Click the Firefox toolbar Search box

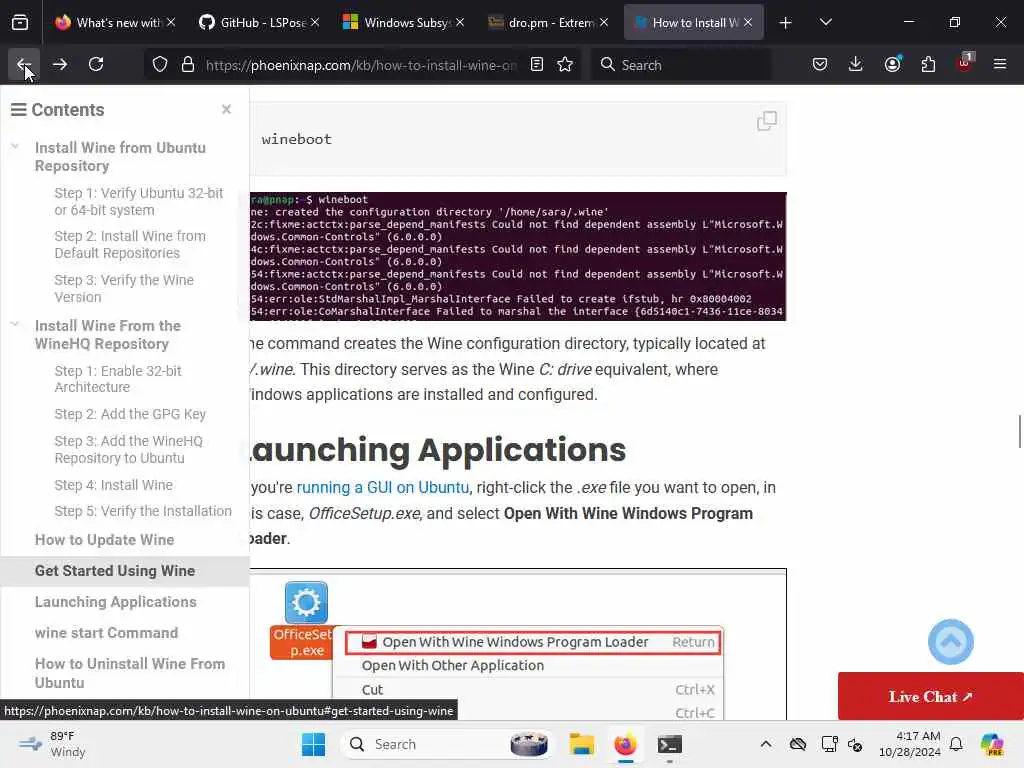coord(680,65)
